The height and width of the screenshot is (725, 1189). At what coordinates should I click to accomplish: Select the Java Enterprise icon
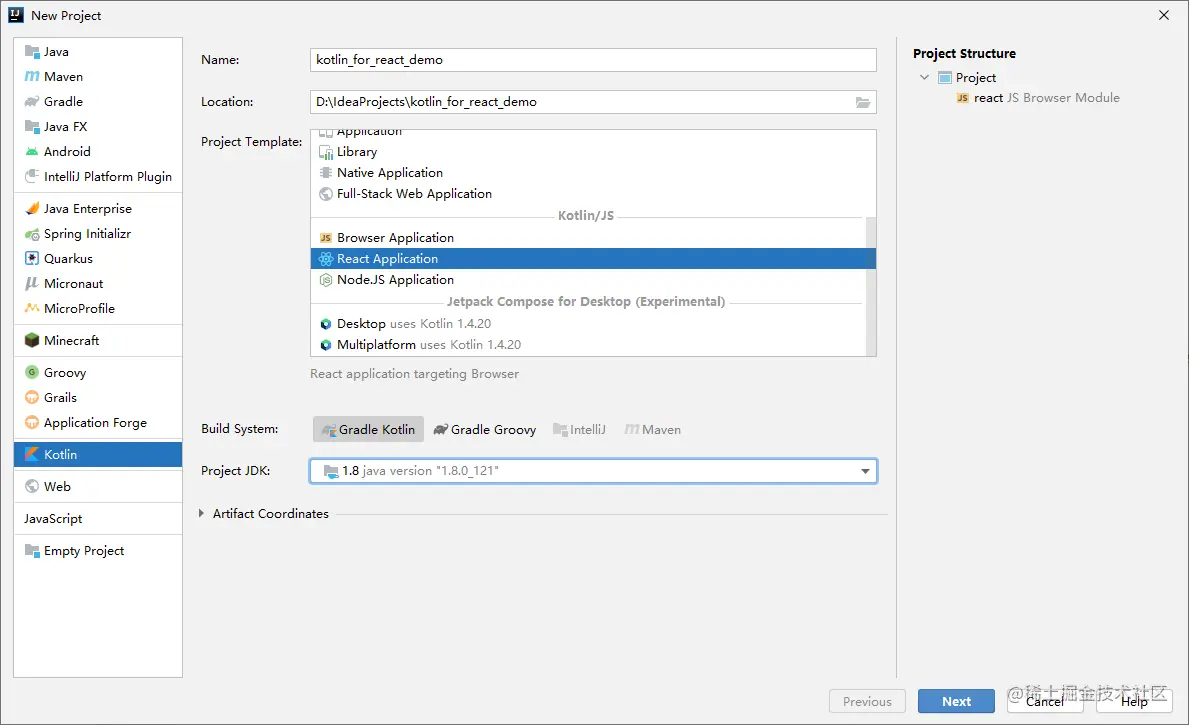32,209
